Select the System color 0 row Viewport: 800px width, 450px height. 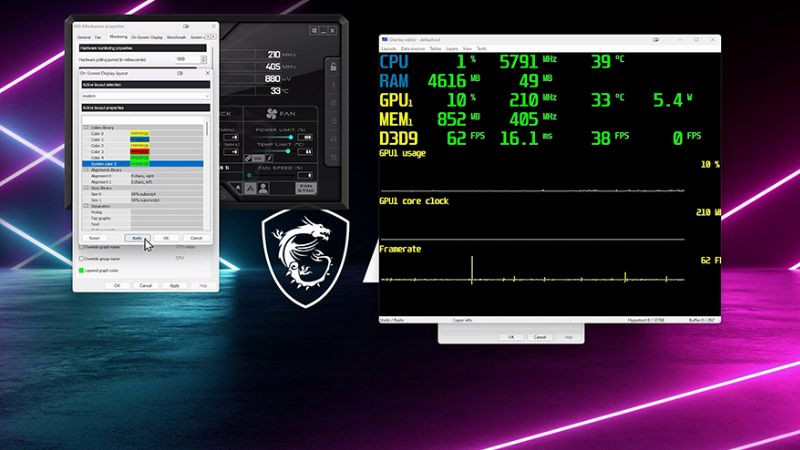coord(142,164)
